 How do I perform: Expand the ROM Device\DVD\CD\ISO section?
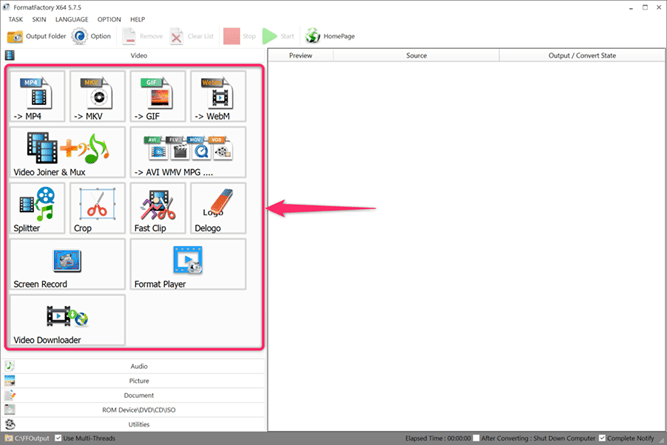[x=134, y=410]
